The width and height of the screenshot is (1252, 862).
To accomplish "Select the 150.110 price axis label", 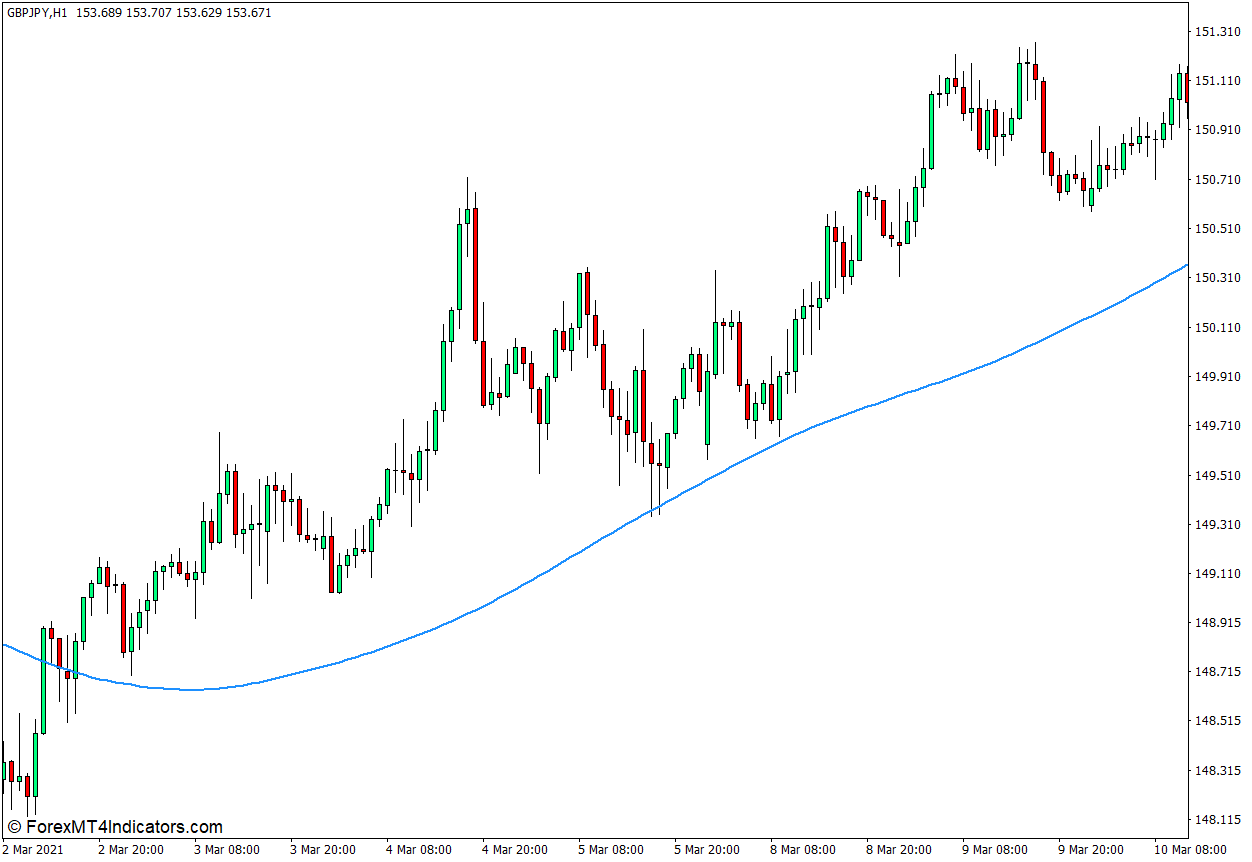I will tap(1217, 328).
